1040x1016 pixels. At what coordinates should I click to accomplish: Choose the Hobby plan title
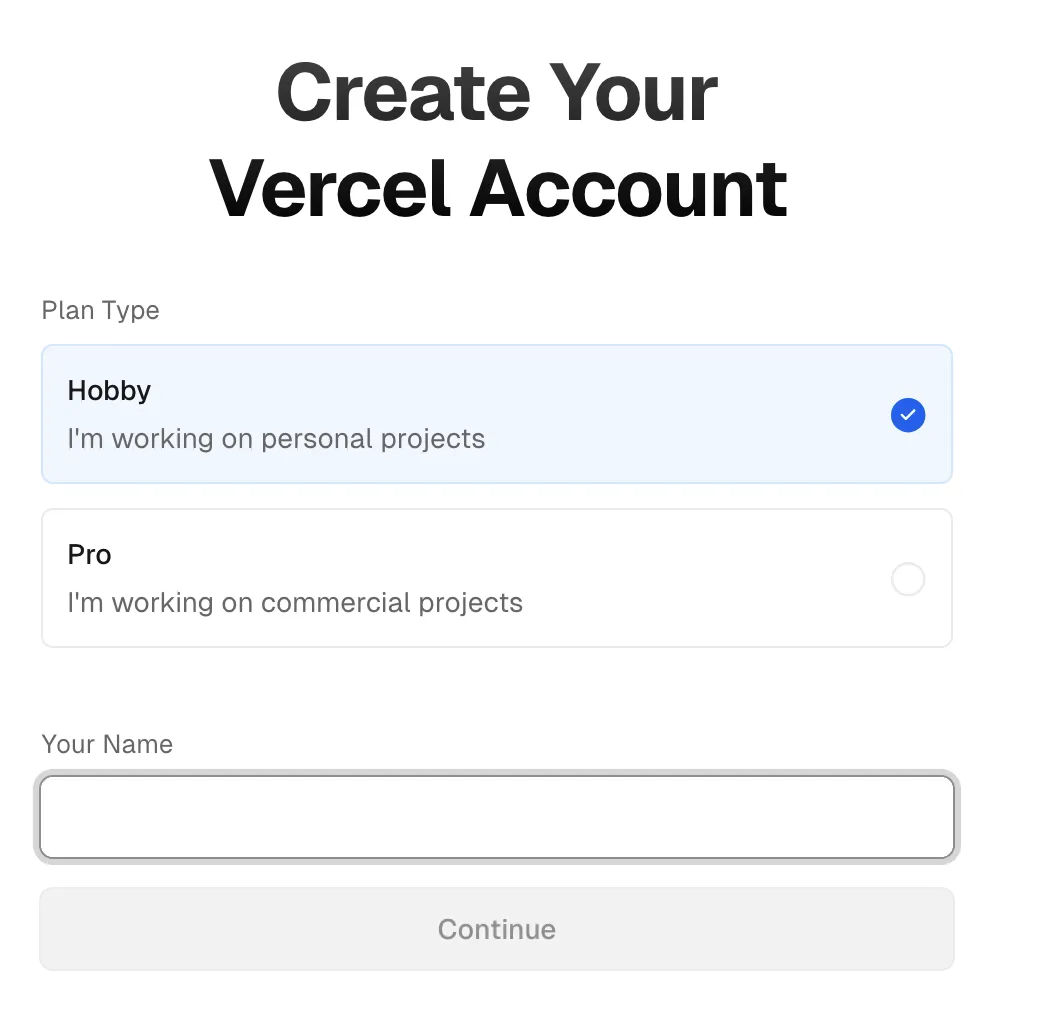(109, 390)
